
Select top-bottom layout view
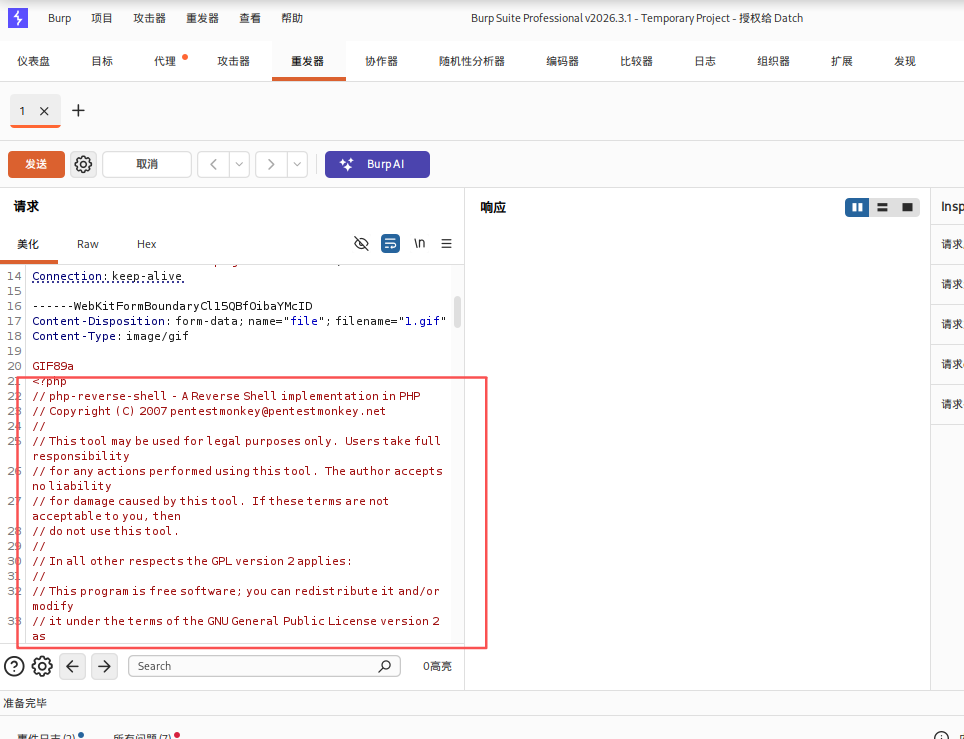pyautogui.click(x=882, y=207)
